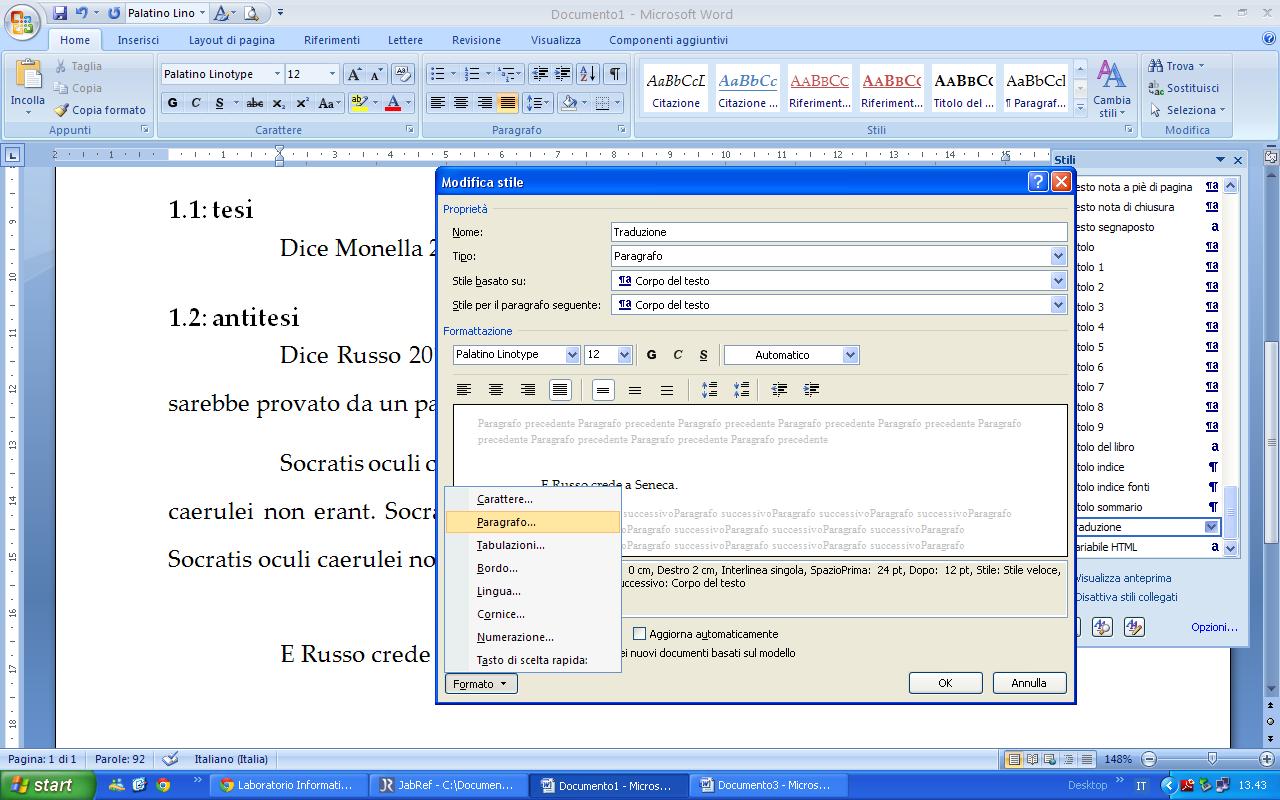
Task: Center text in ribbon Paragrafo group
Action: coord(461,103)
